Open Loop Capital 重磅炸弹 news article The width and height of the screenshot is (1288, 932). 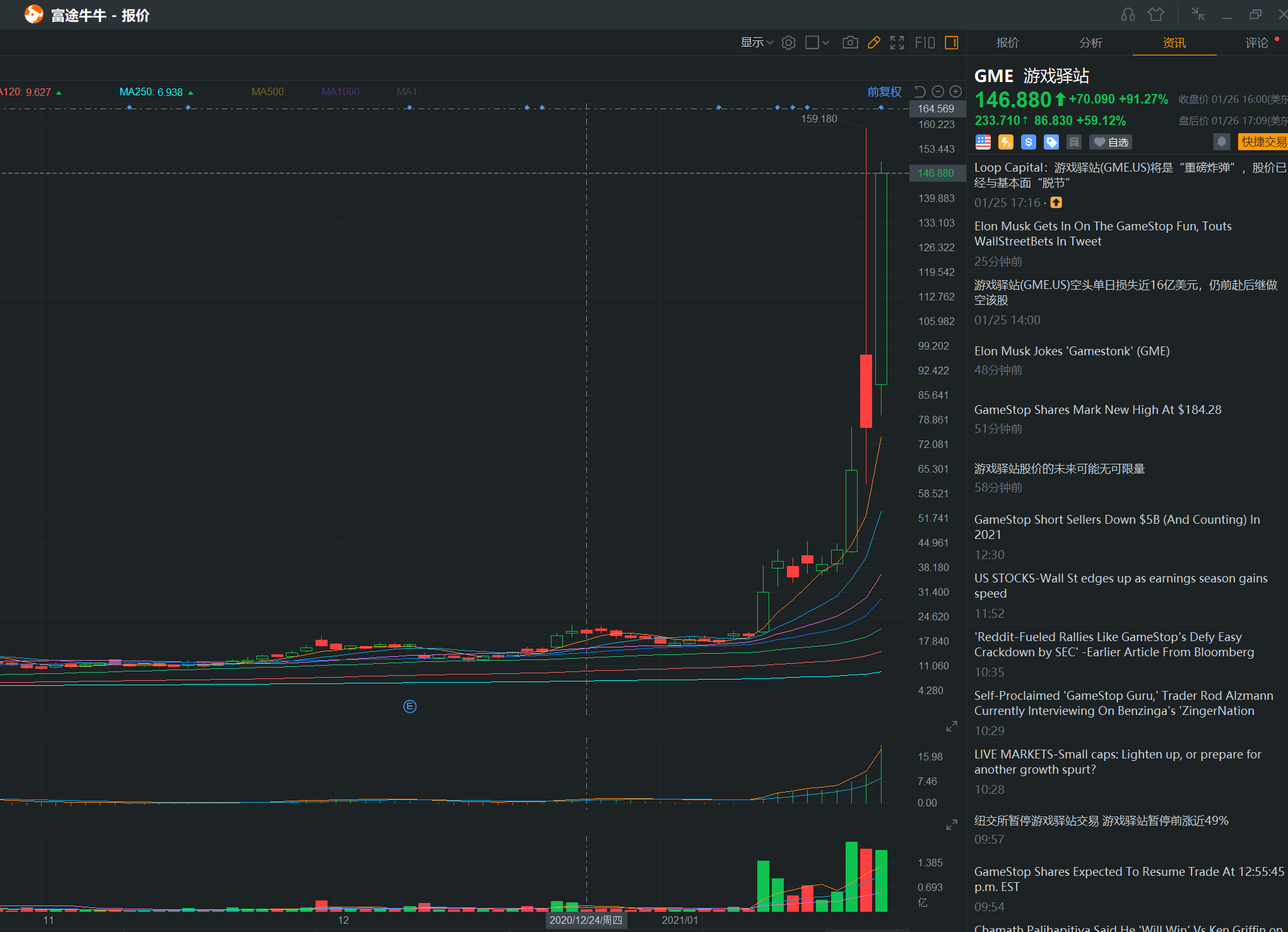click(1127, 185)
